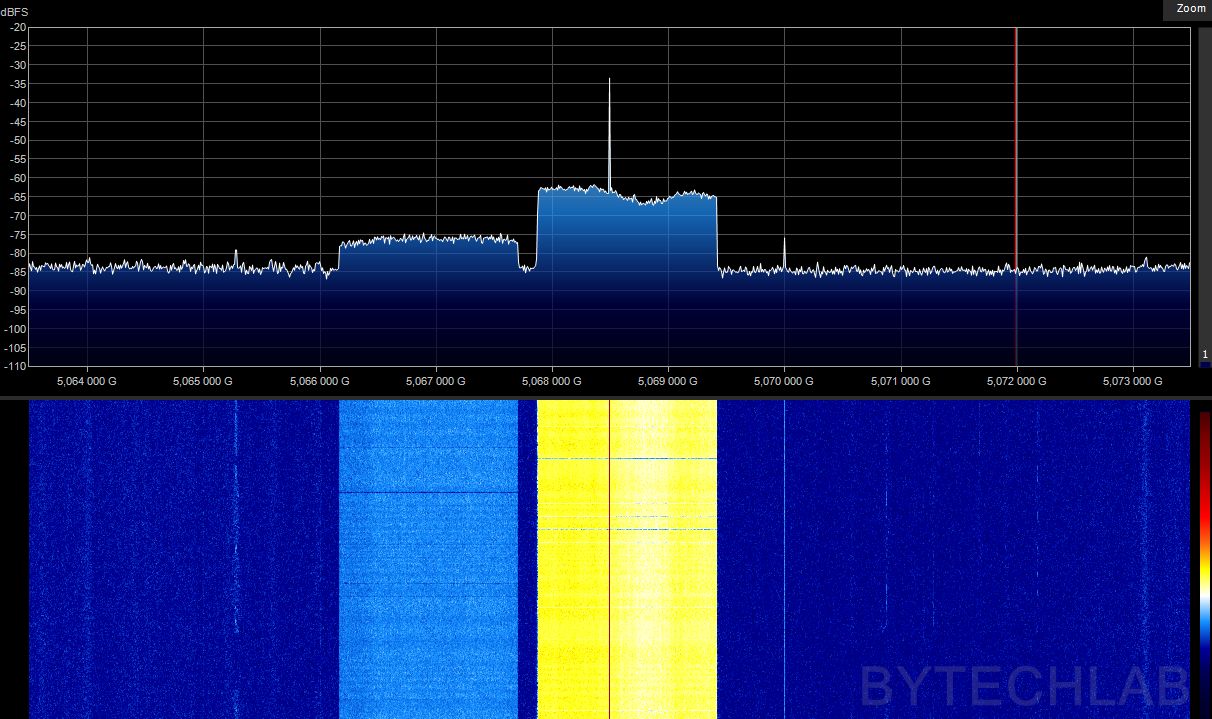Click the -35 level on the dBFS axis
This screenshot has height=719, width=1212.
click(x=18, y=84)
